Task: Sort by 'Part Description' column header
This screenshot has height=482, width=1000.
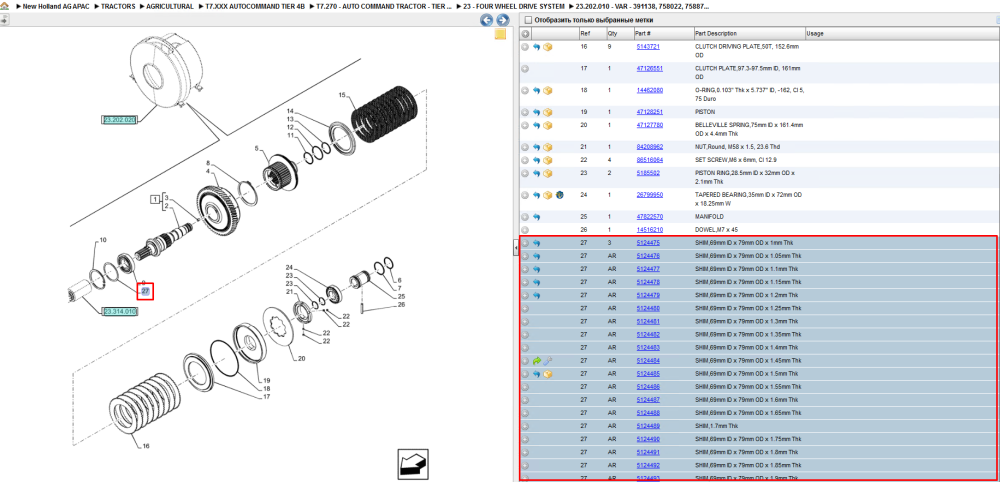Action: (716, 33)
